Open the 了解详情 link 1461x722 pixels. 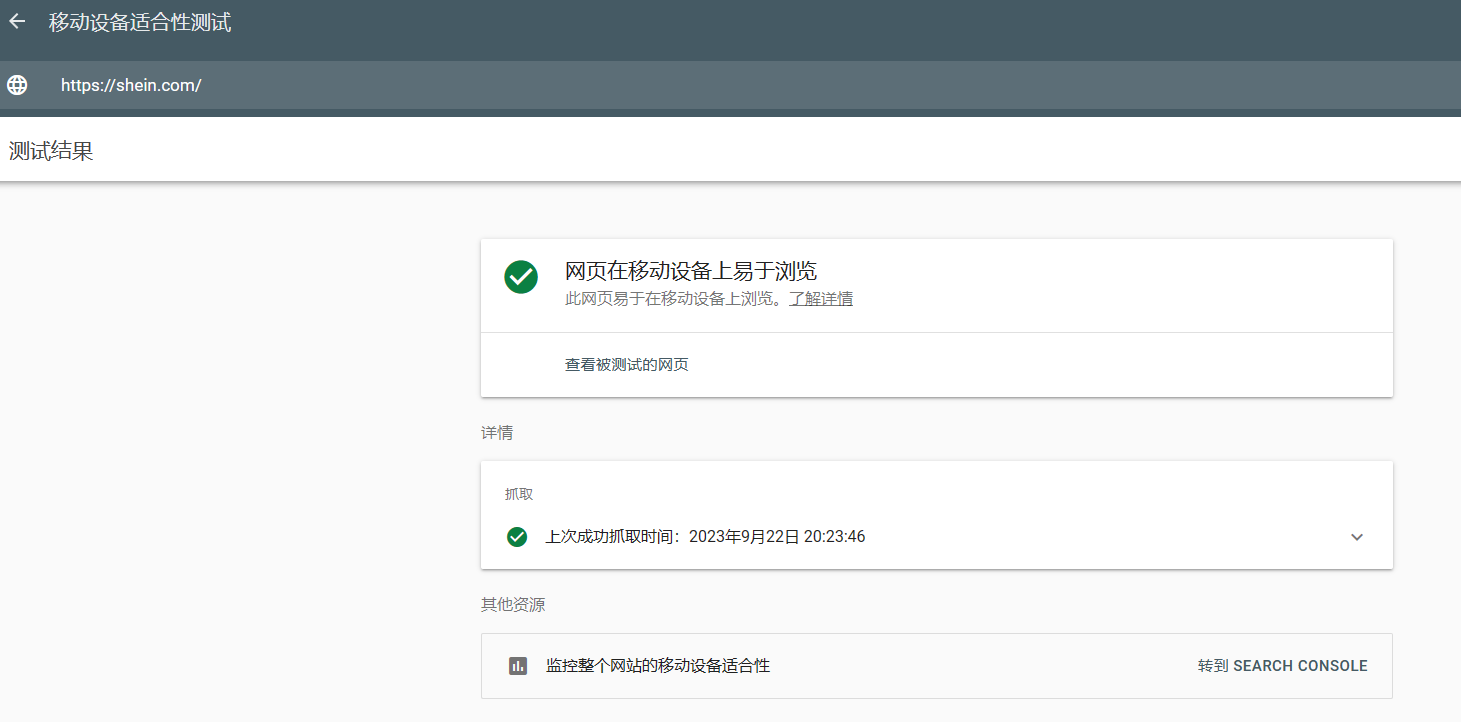tap(821, 299)
